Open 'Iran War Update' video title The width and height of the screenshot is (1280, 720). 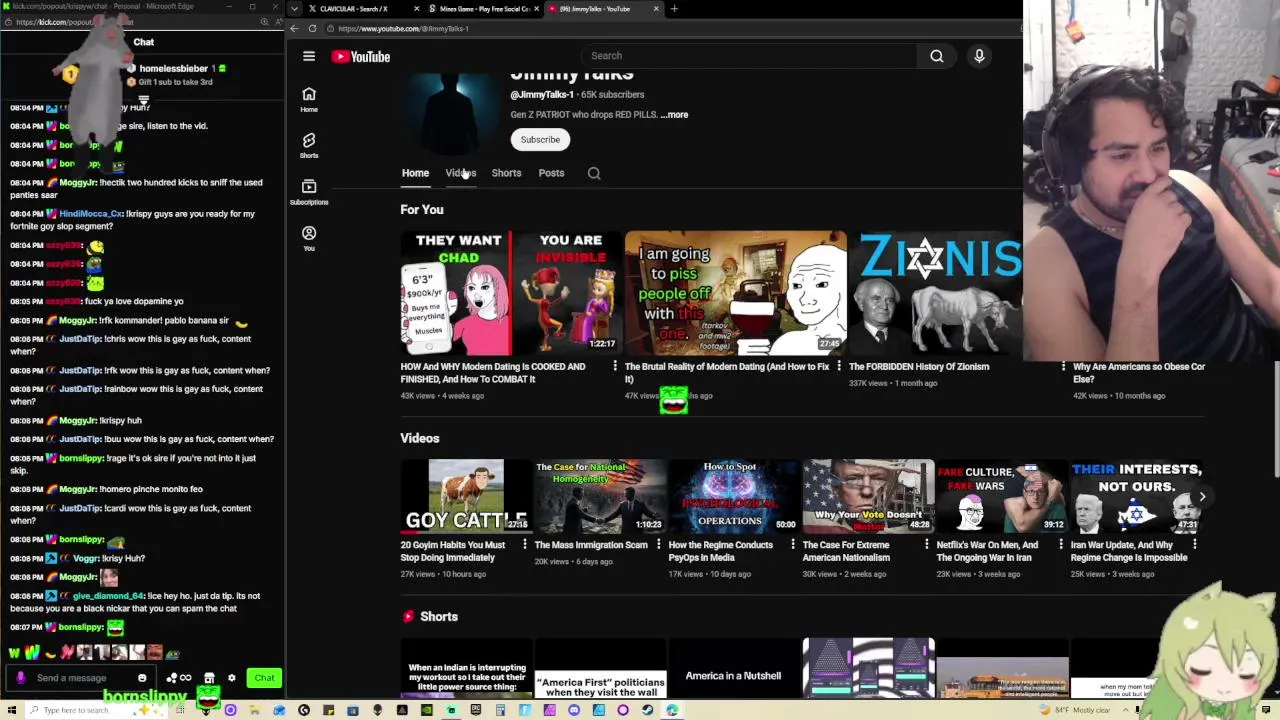[x=1129, y=551]
